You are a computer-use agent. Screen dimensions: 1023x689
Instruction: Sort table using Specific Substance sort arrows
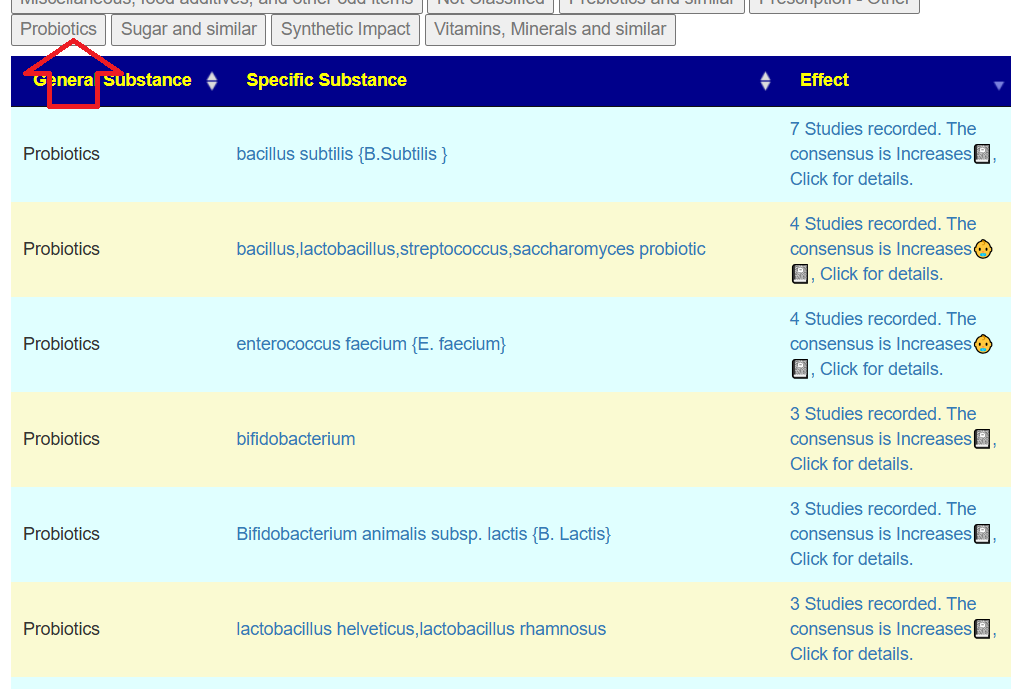tap(765, 81)
